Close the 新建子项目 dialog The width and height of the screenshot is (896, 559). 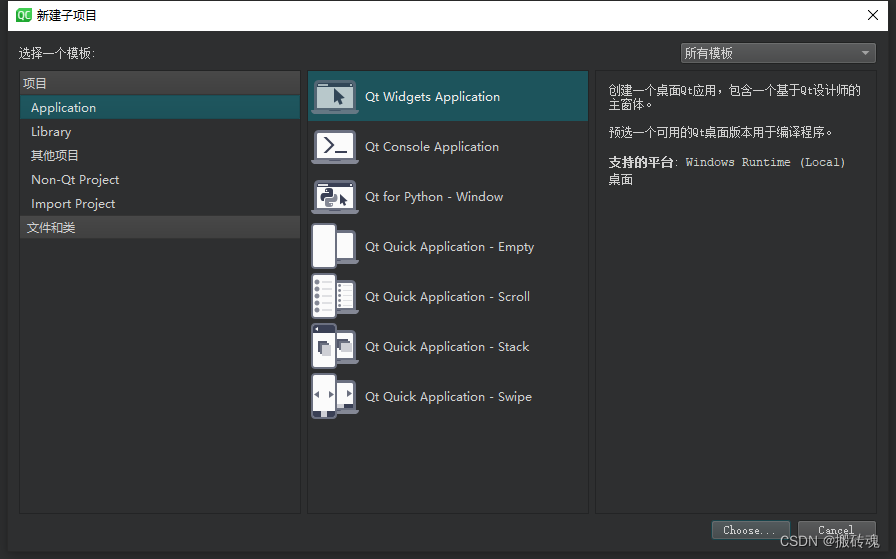pos(873,15)
